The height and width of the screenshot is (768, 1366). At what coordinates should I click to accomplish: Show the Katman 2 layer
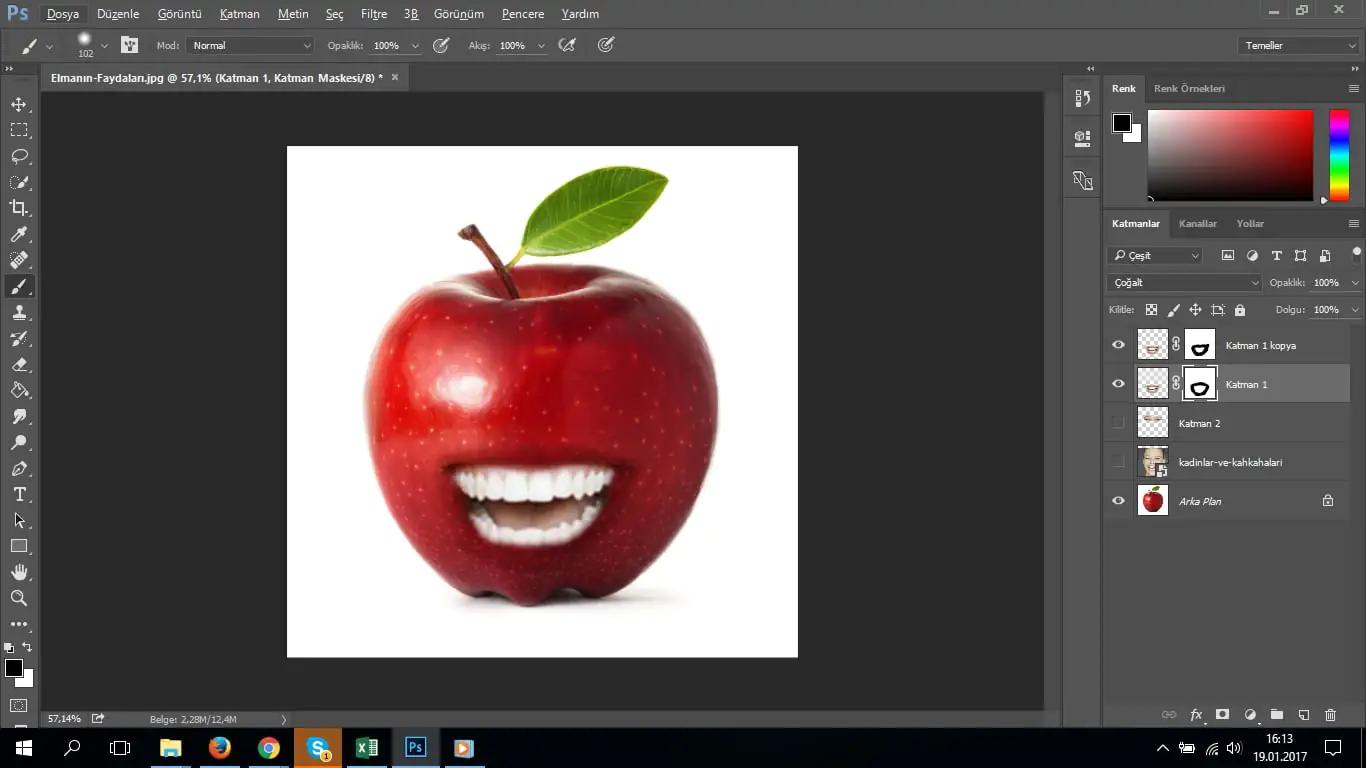[x=1118, y=423]
